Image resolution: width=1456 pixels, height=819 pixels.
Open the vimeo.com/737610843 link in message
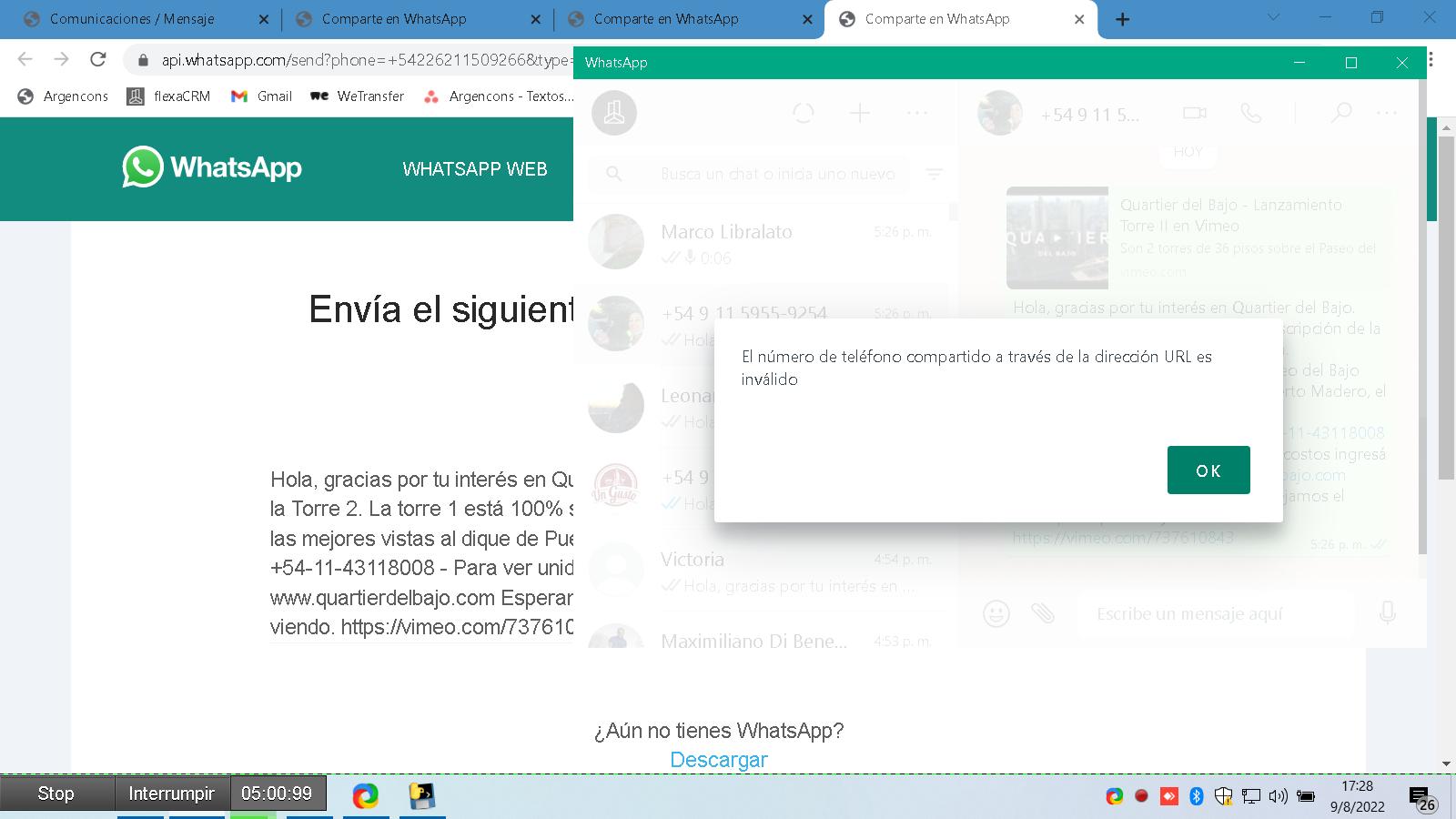coord(1123,538)
